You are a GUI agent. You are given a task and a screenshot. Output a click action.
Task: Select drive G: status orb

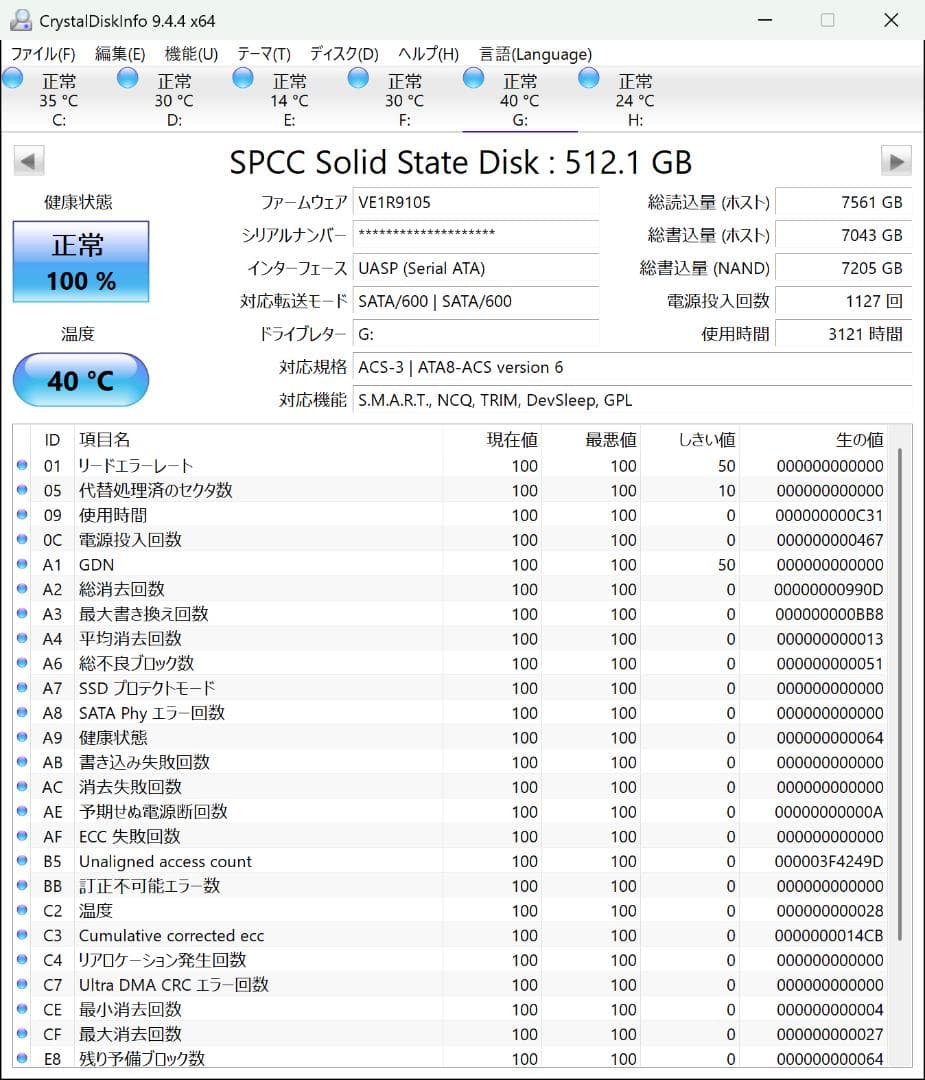(473, 79)
